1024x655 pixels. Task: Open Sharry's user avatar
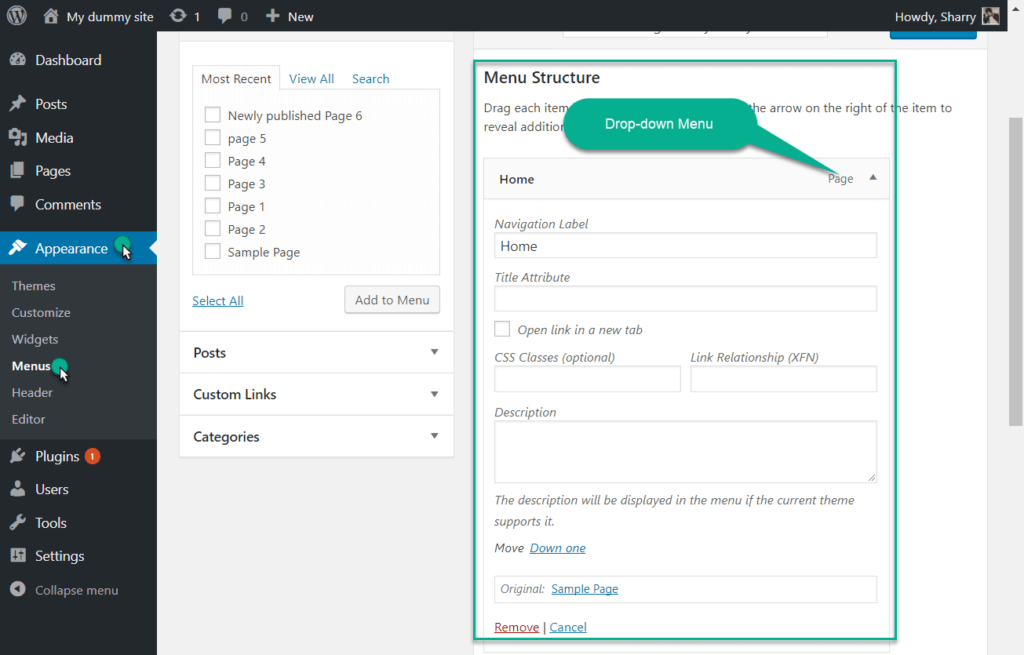pos(991,16)
